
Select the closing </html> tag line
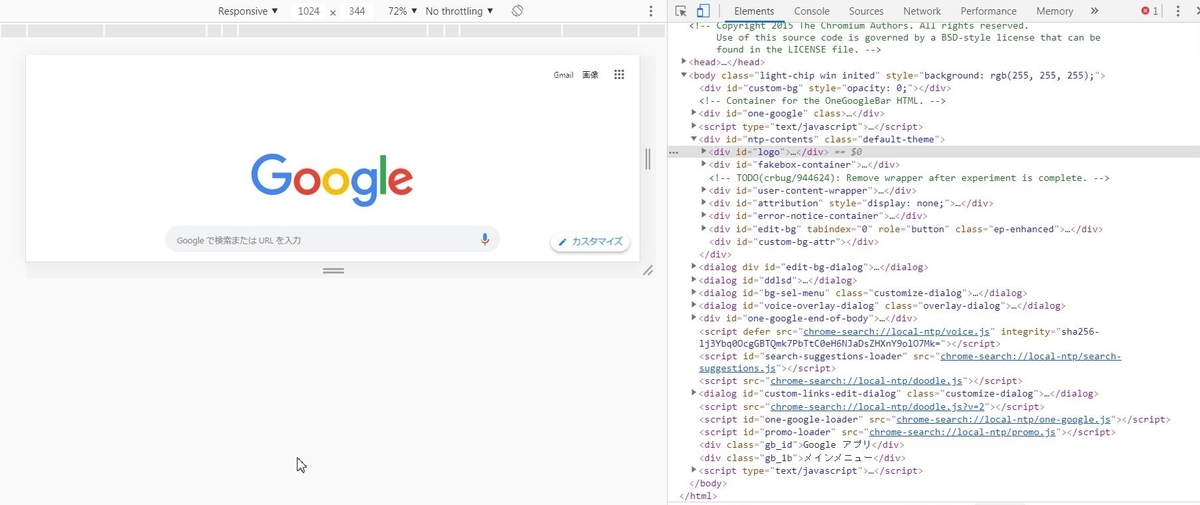click(698, 495)
